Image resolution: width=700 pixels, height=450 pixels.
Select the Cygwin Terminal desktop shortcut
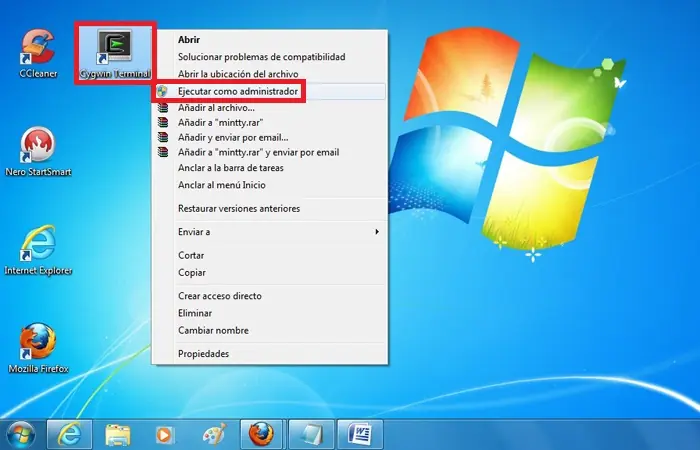point(115,54)
